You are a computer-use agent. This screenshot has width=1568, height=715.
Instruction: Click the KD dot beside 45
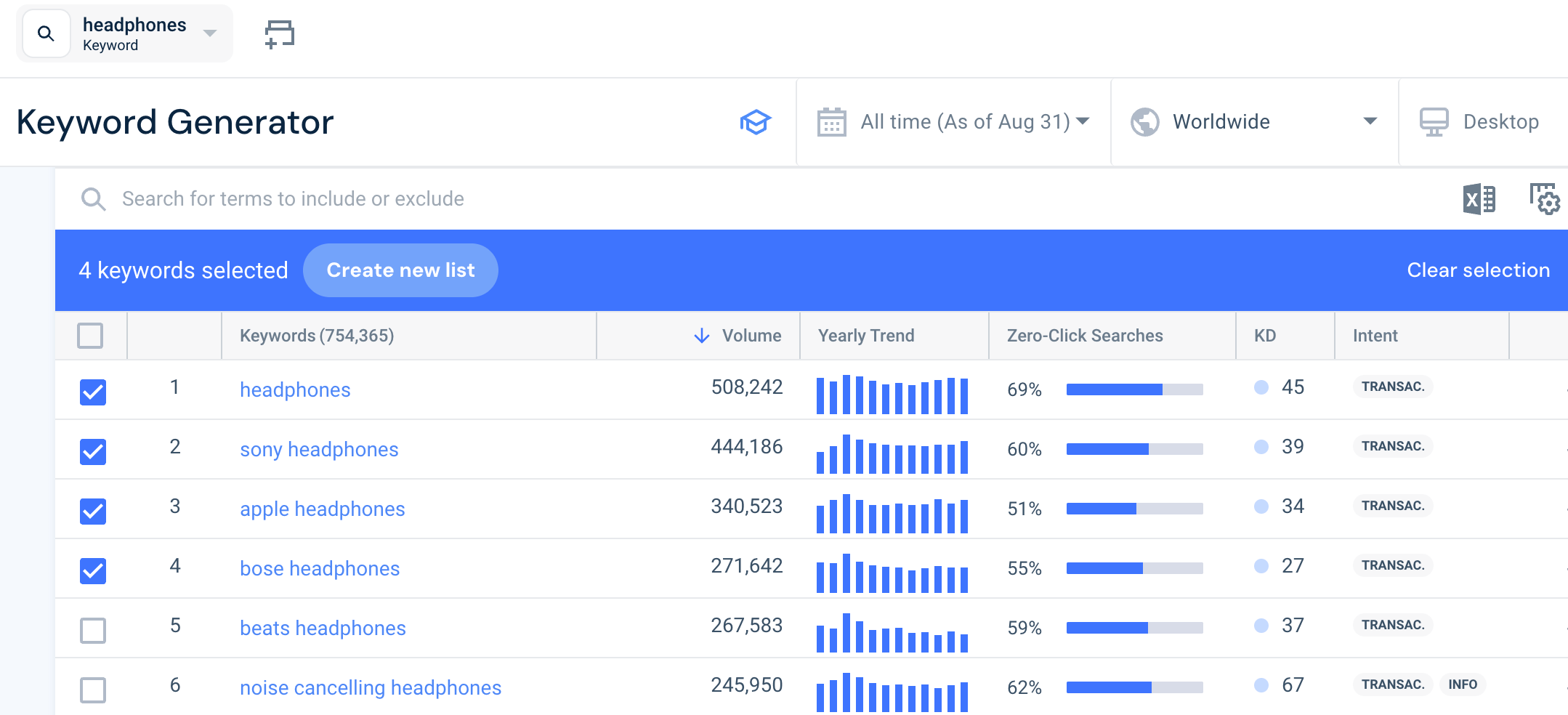coord(1261,387)
